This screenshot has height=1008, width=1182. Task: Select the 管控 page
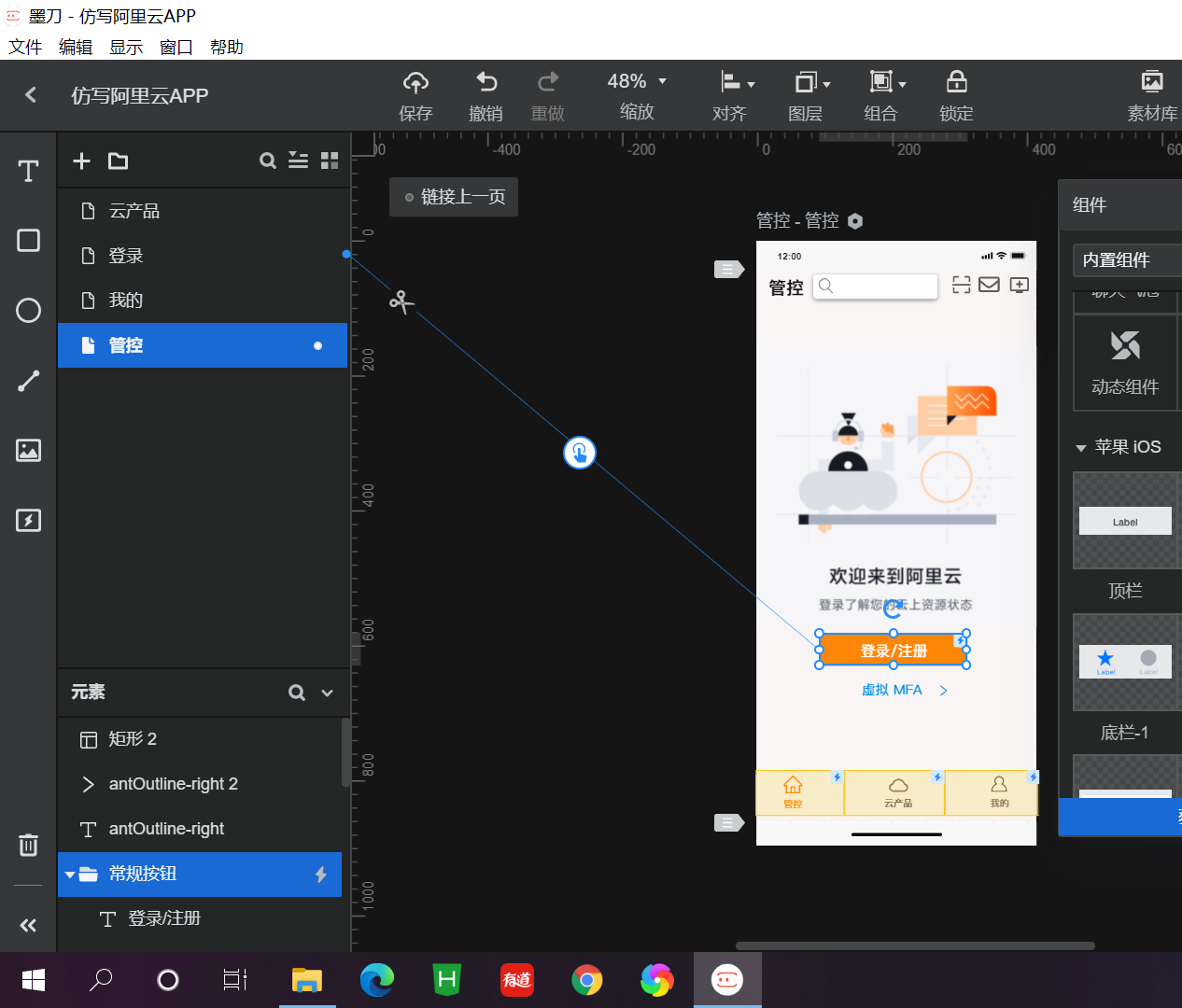point(203,345)
